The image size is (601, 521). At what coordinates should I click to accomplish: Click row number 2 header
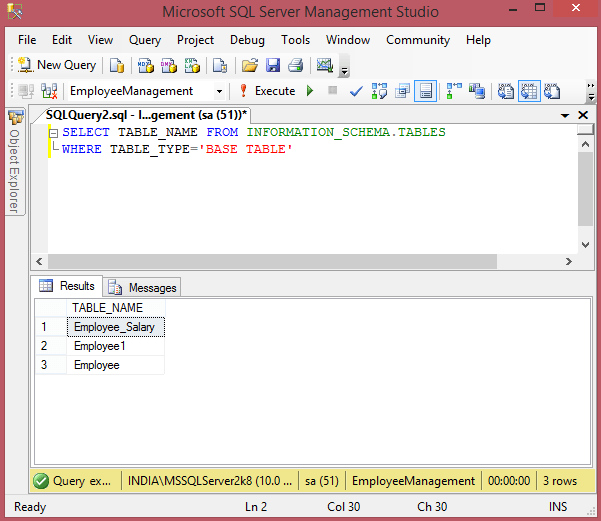click(51, 346)
